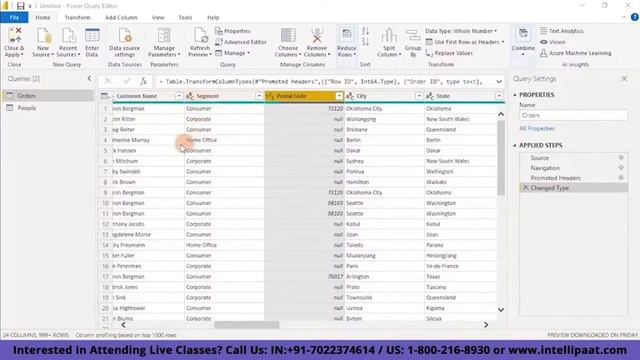Click the Refresh Preview icon
Screen dimensions: 640x360
pyautogui.click(x=200, y=36)
